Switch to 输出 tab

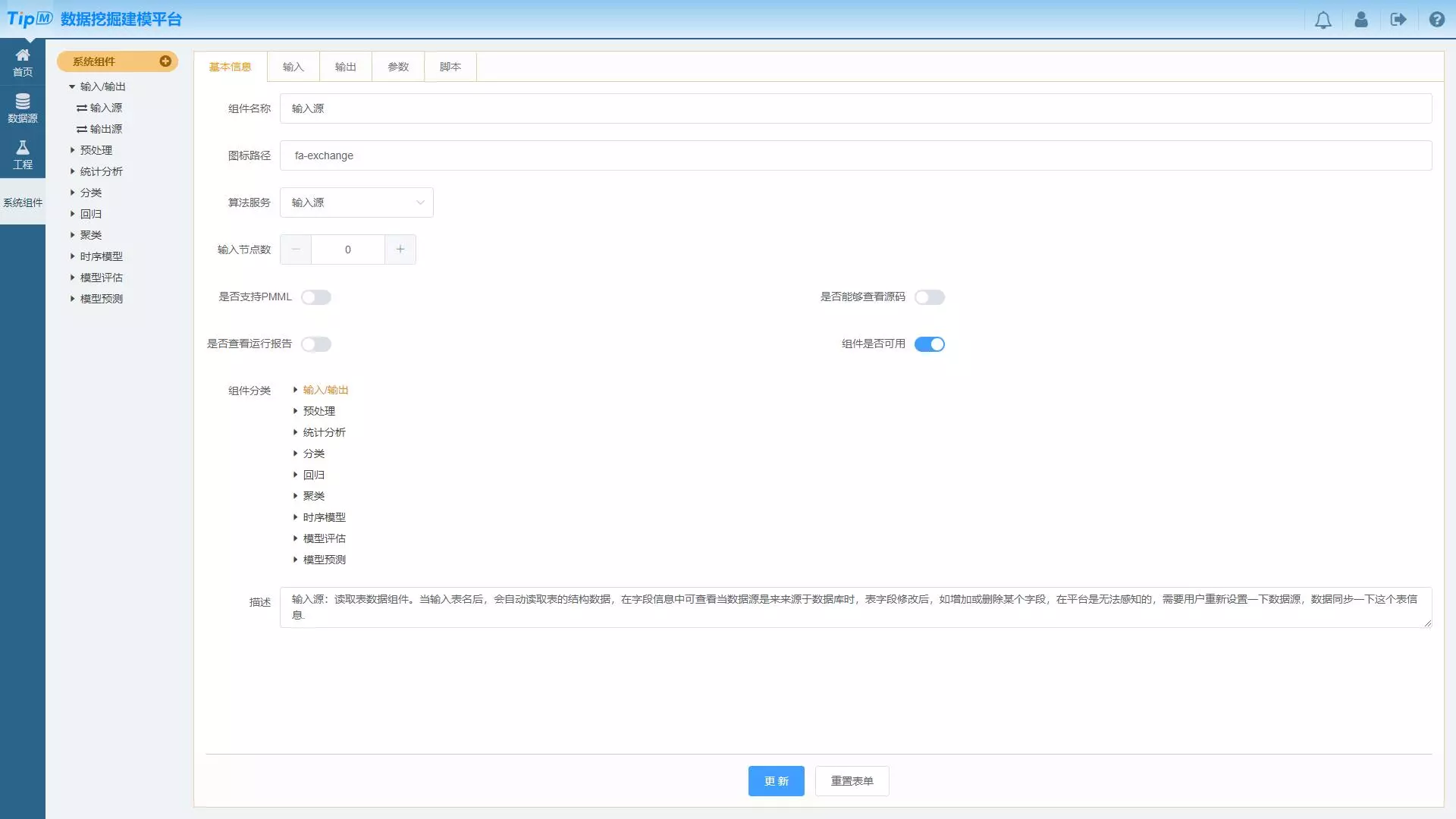(346, 67)
